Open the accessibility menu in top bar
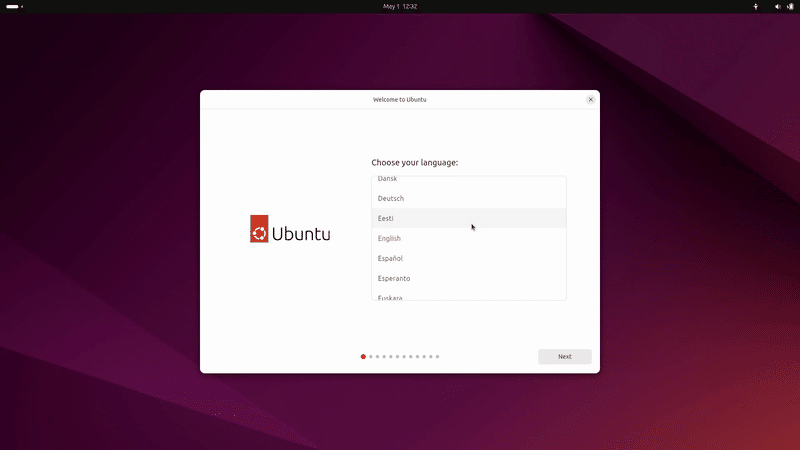The width and height of the screenshot is (800, 450). [756, 7]
